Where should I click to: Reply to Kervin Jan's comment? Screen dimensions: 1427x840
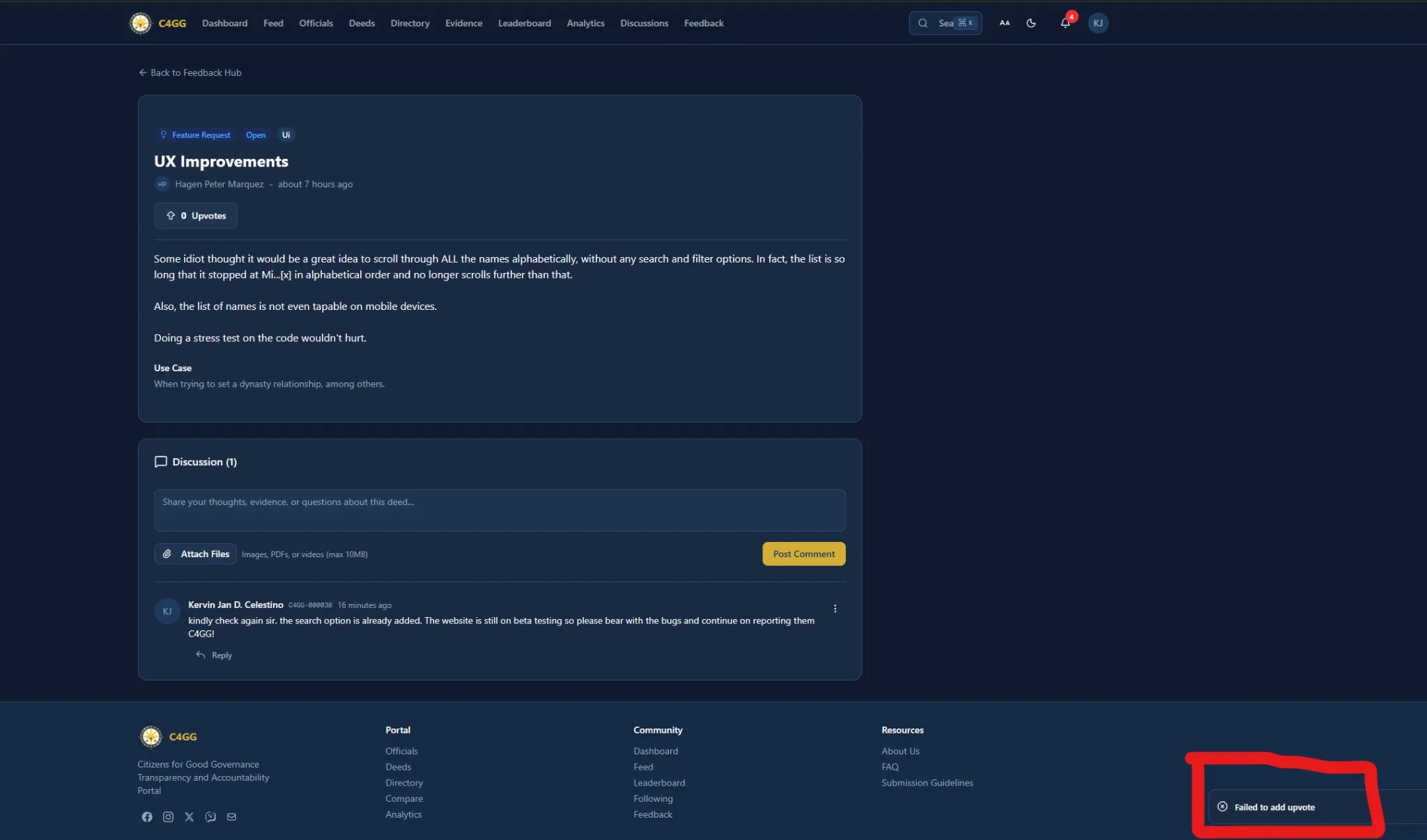215,655
